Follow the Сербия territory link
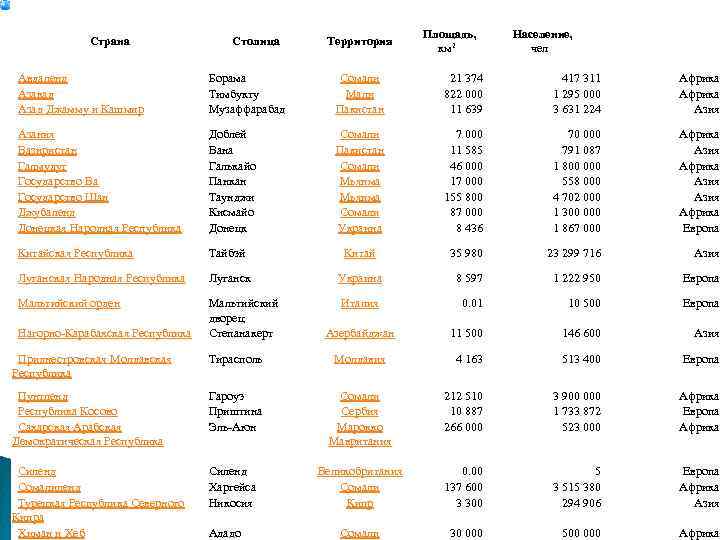720x540 pixels. [x=360, y=411]
